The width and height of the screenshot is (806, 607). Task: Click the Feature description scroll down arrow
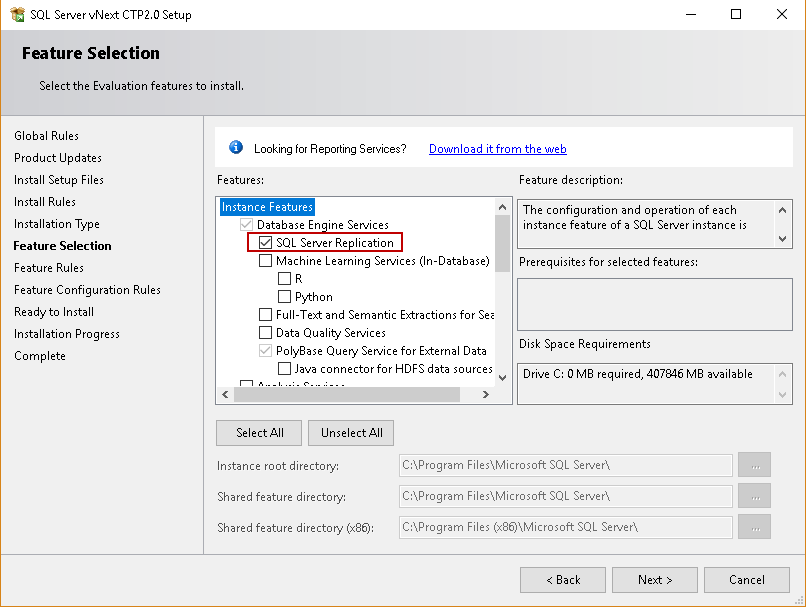(782, 238)
